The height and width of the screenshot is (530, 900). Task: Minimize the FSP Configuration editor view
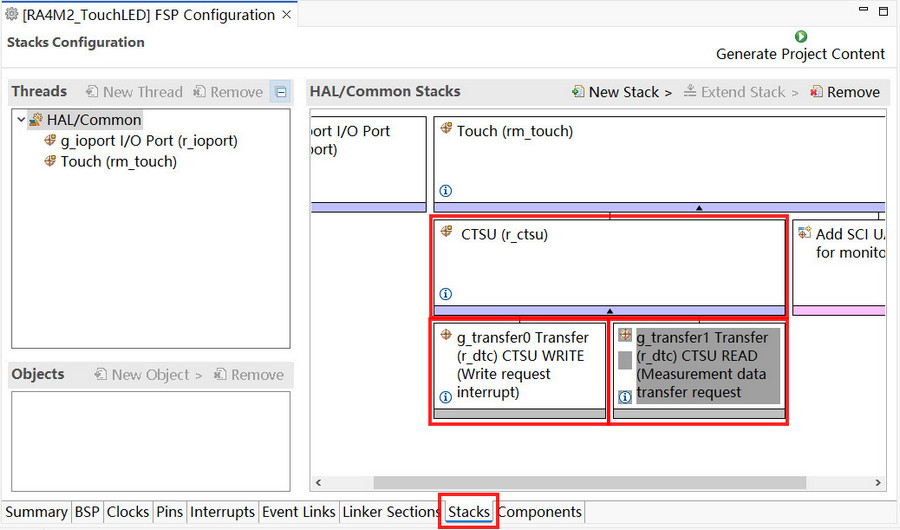(863, 10)
